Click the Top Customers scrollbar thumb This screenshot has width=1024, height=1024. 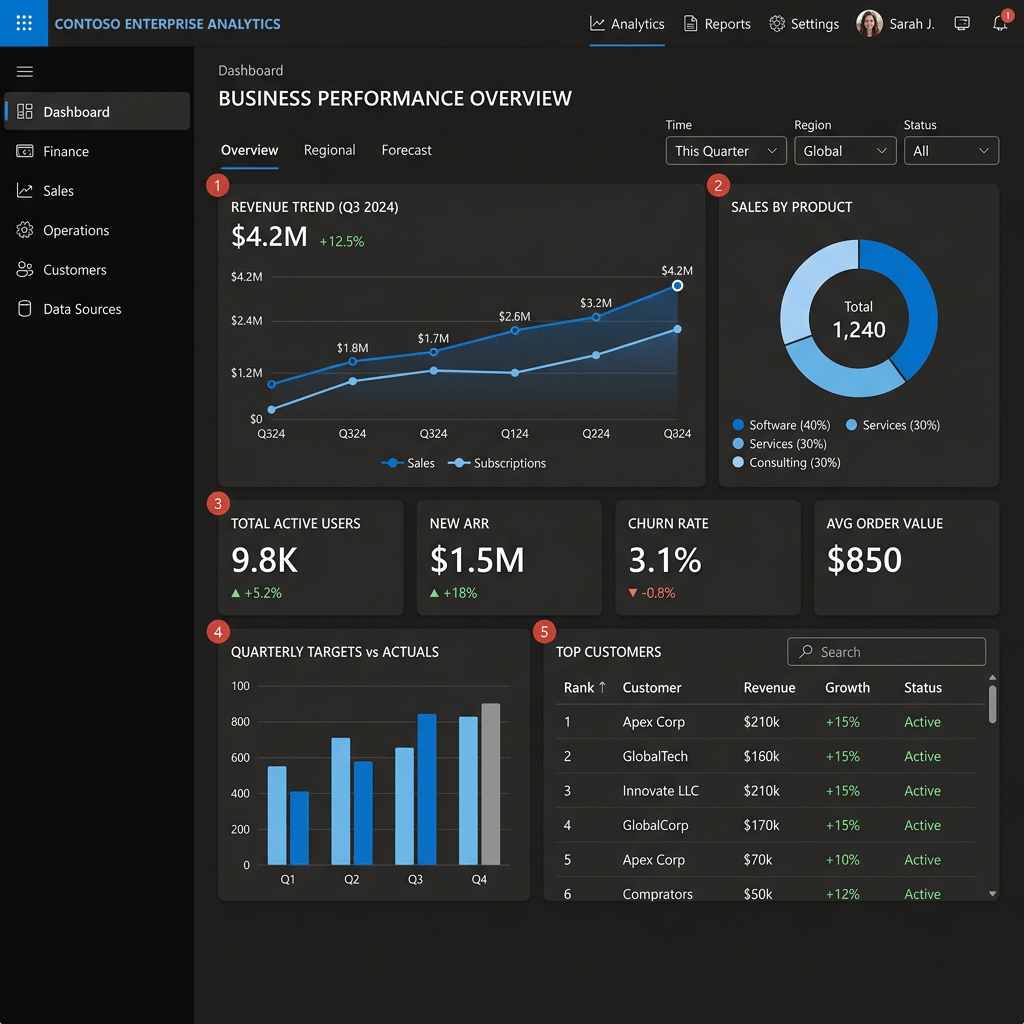[x=992, y=704]
